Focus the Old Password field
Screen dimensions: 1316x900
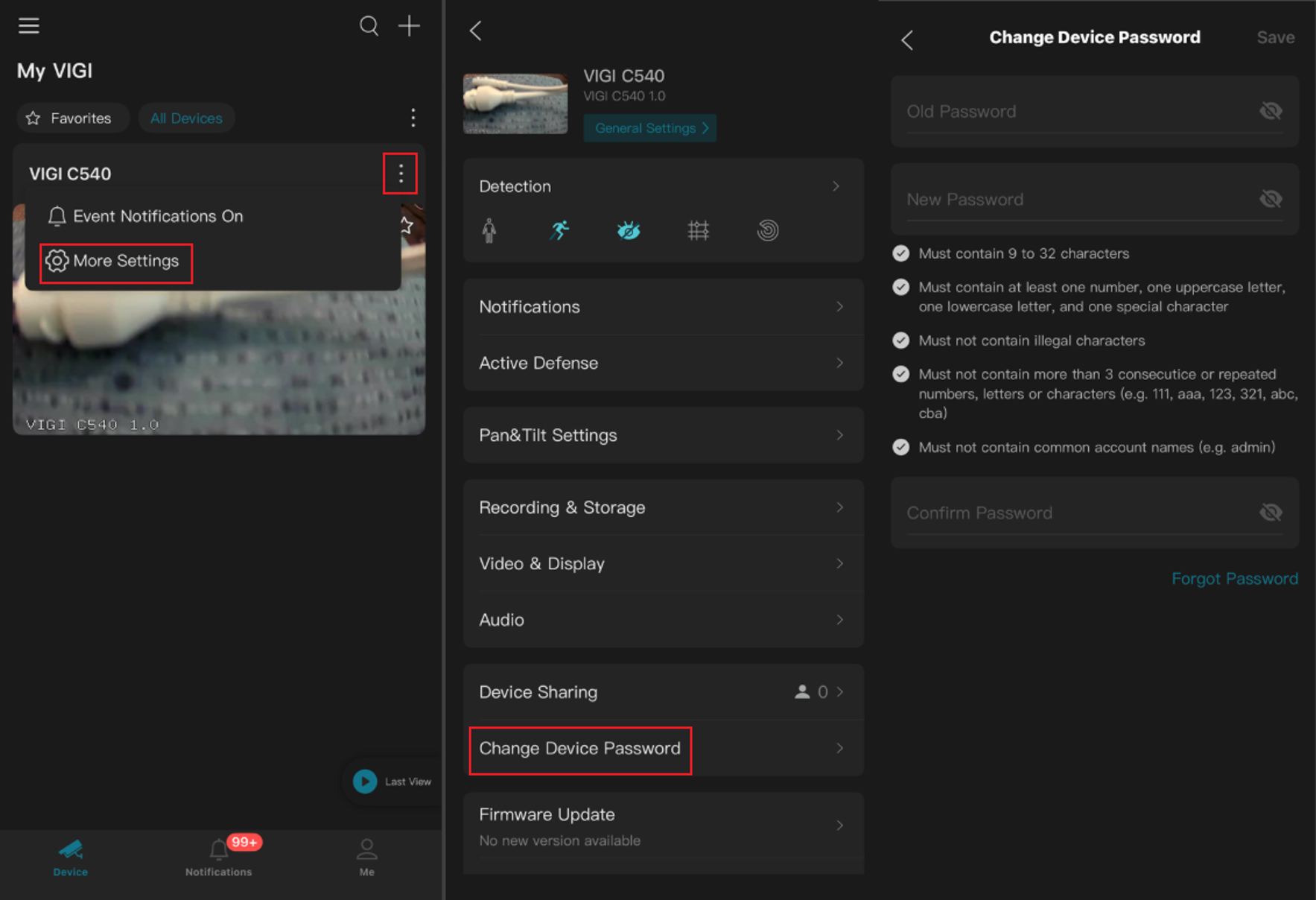click(1095, 112)
